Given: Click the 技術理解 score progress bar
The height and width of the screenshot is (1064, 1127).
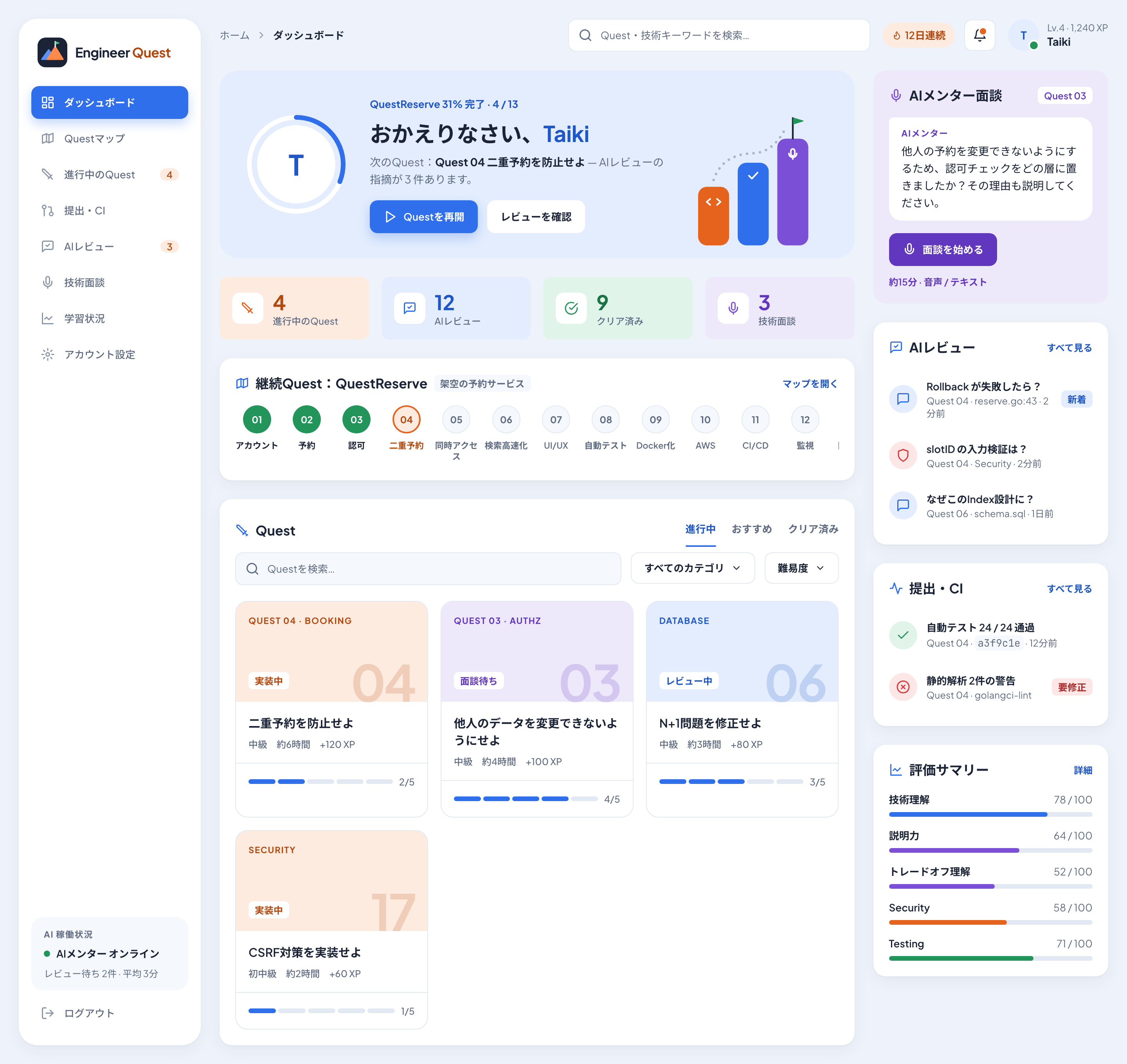Looking at the screenshot, I should click(x=990, y=814).
